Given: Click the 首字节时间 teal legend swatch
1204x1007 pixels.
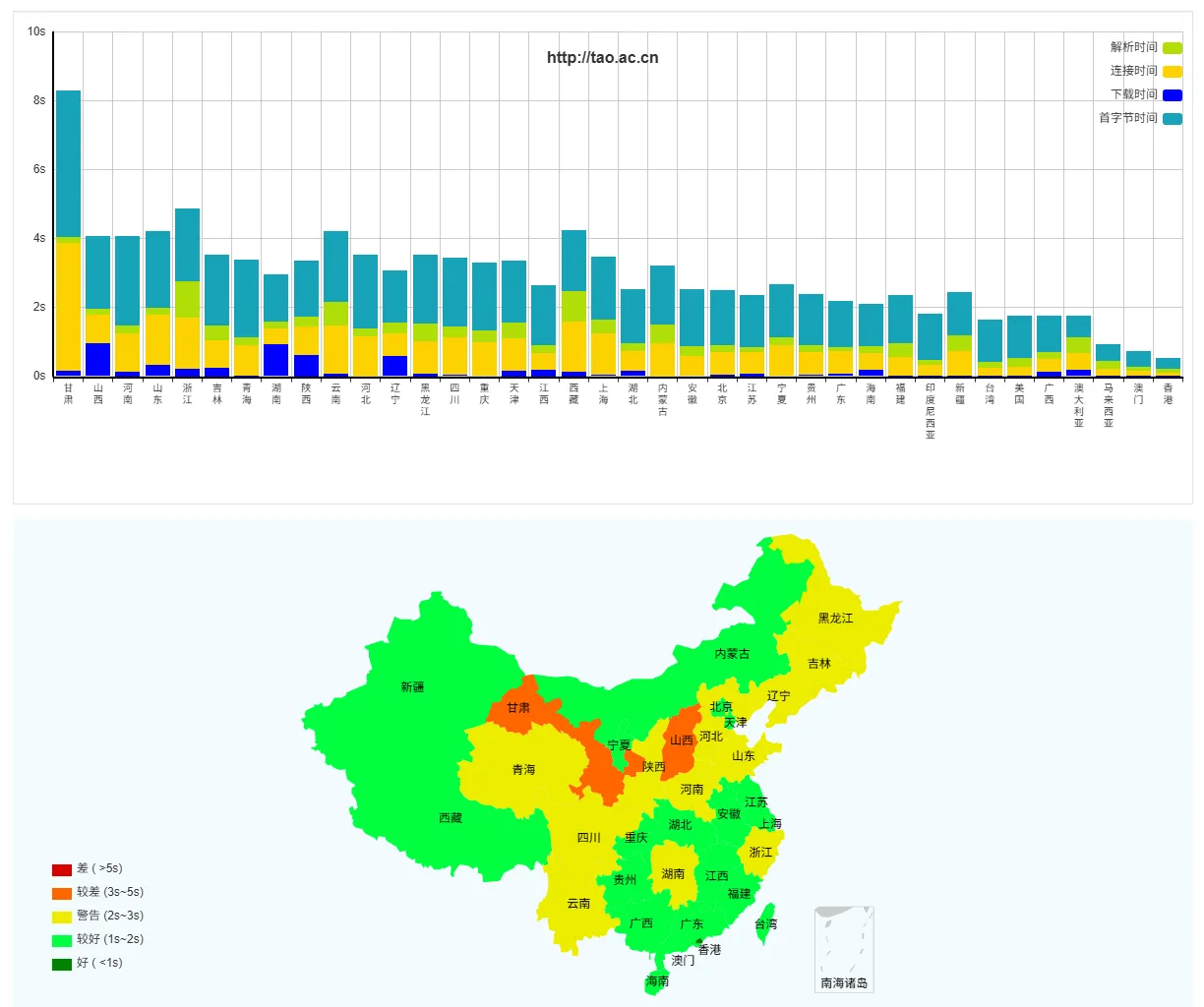Looking at the screenshot, I should [x=1172, y=118].
